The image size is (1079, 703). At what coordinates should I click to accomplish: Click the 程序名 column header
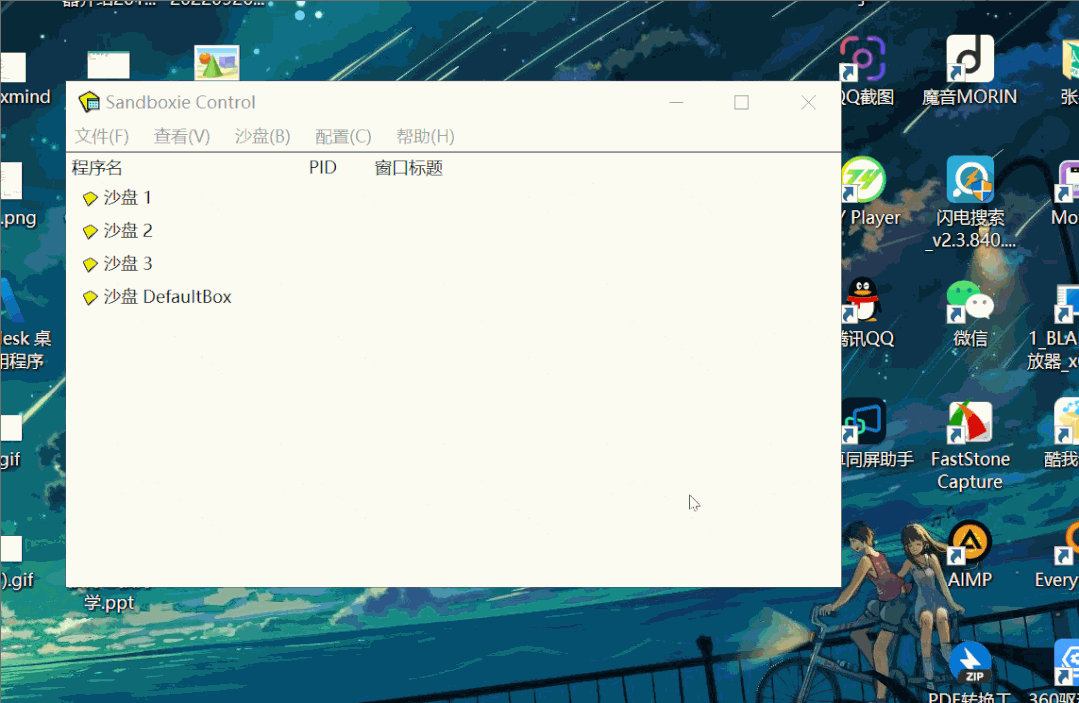(97, 168)
